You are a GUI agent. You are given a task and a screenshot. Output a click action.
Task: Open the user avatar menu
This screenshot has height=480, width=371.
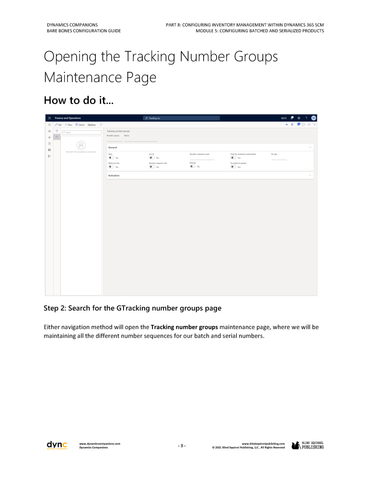coord(314,118)
